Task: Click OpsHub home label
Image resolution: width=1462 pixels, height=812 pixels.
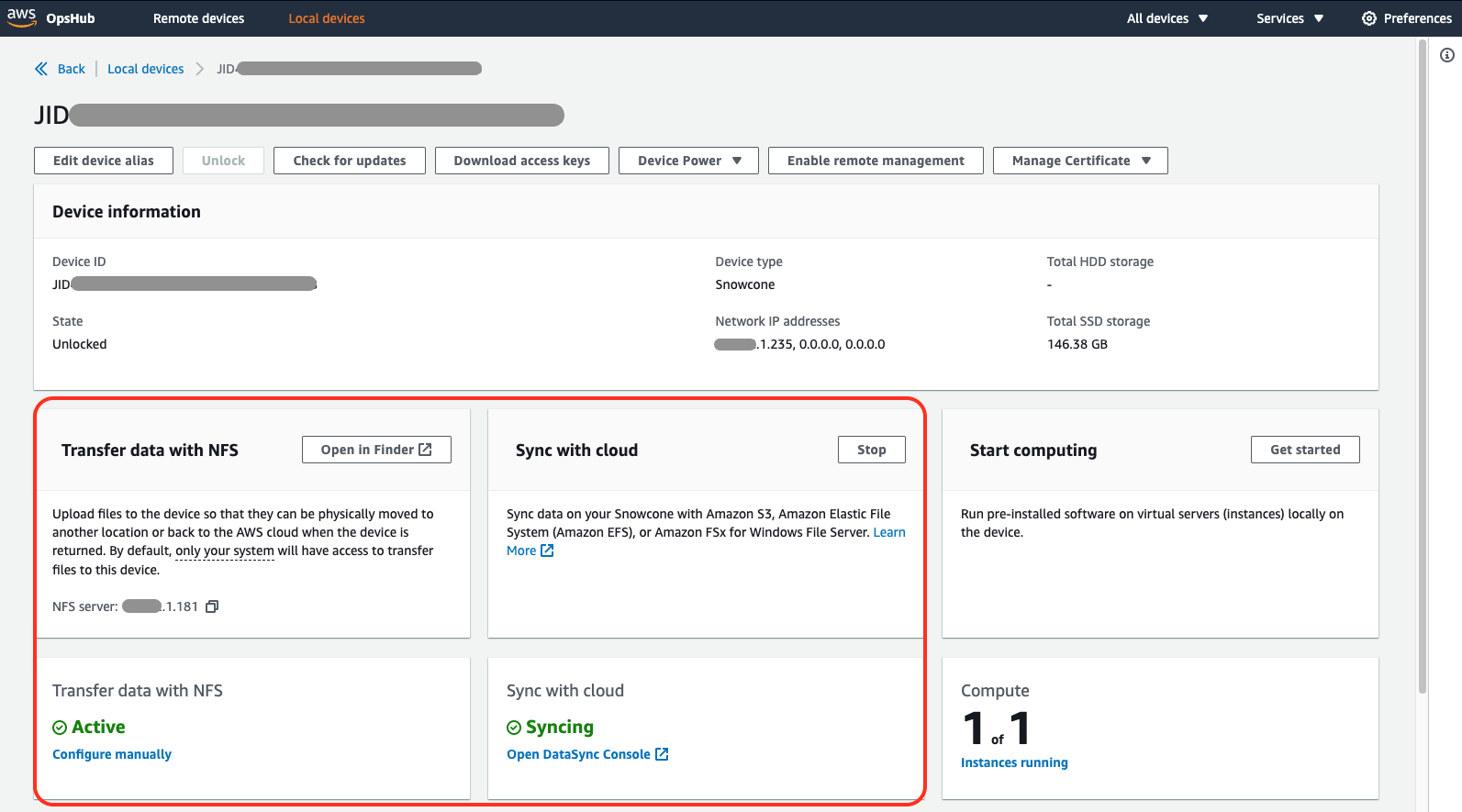Action: pyautogui.click(x=71, y=18)
